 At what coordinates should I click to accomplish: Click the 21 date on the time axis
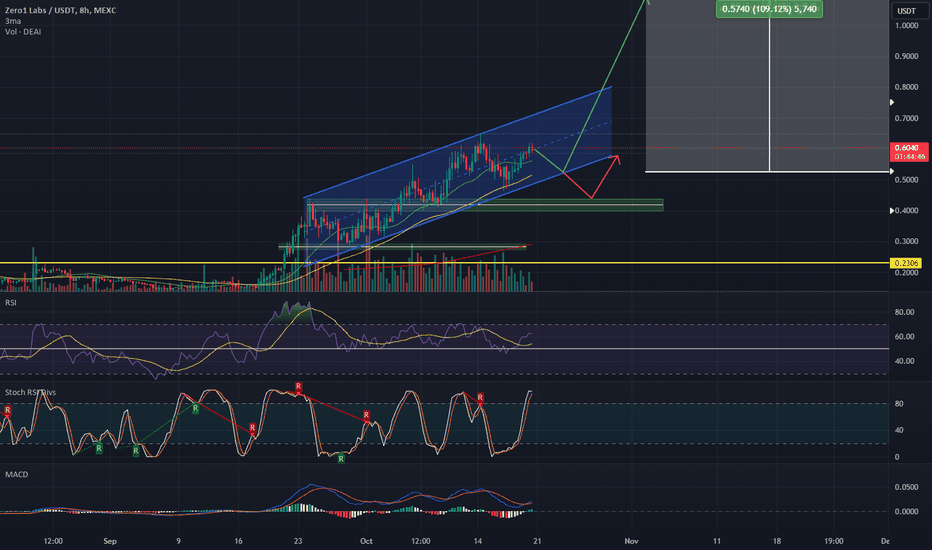tap(537, 541)
